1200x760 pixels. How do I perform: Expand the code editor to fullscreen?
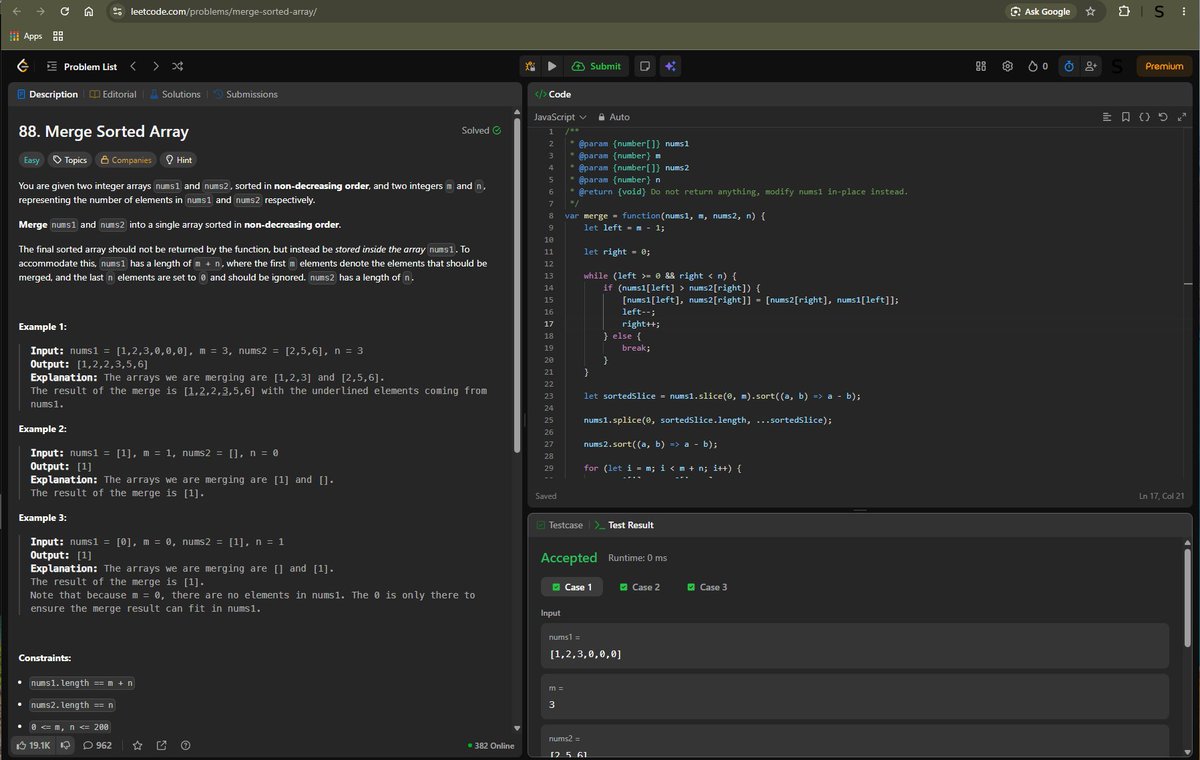1181,117
